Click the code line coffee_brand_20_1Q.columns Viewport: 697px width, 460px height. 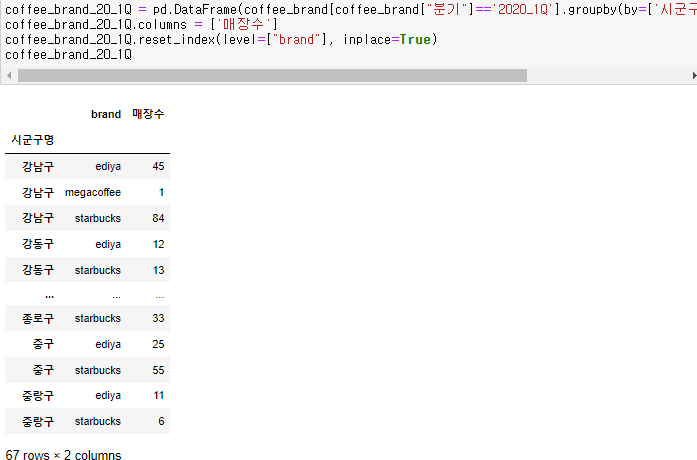(141, 24)
